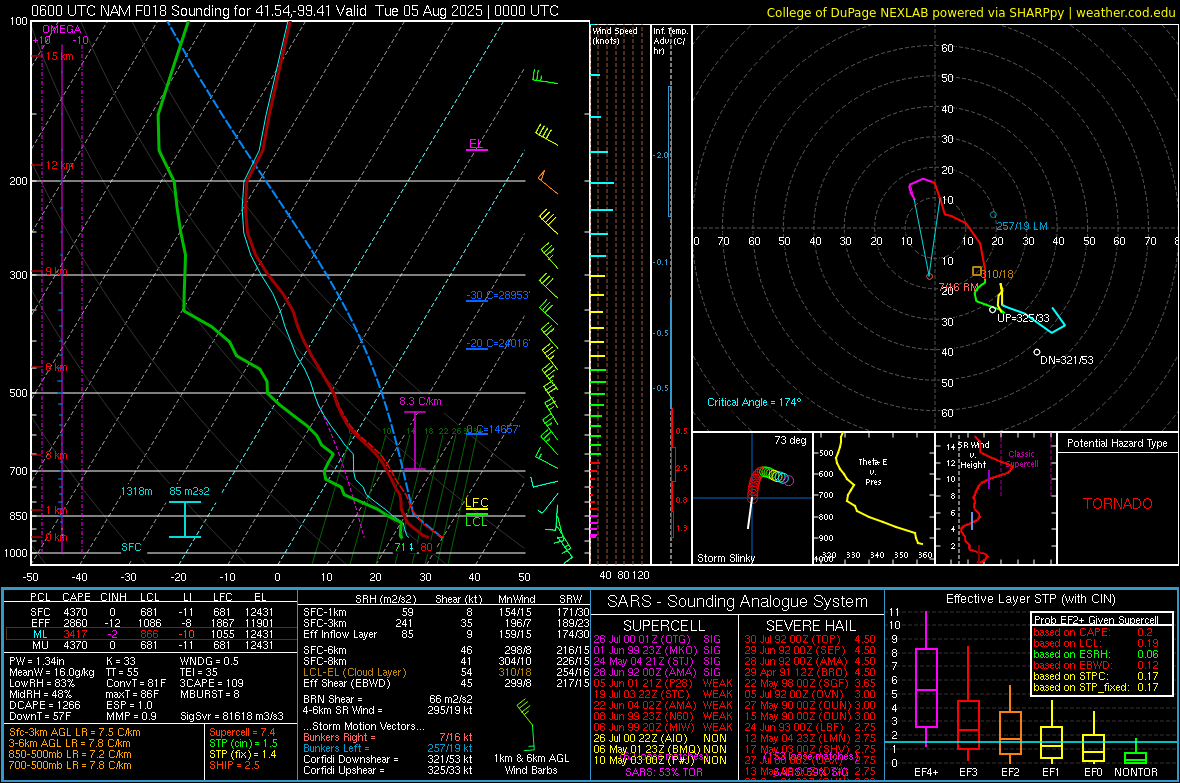Click the 'Effective Layer STP (with CIN)' title
Viewport: 1180px width, 783px height.
point(1030,599)
